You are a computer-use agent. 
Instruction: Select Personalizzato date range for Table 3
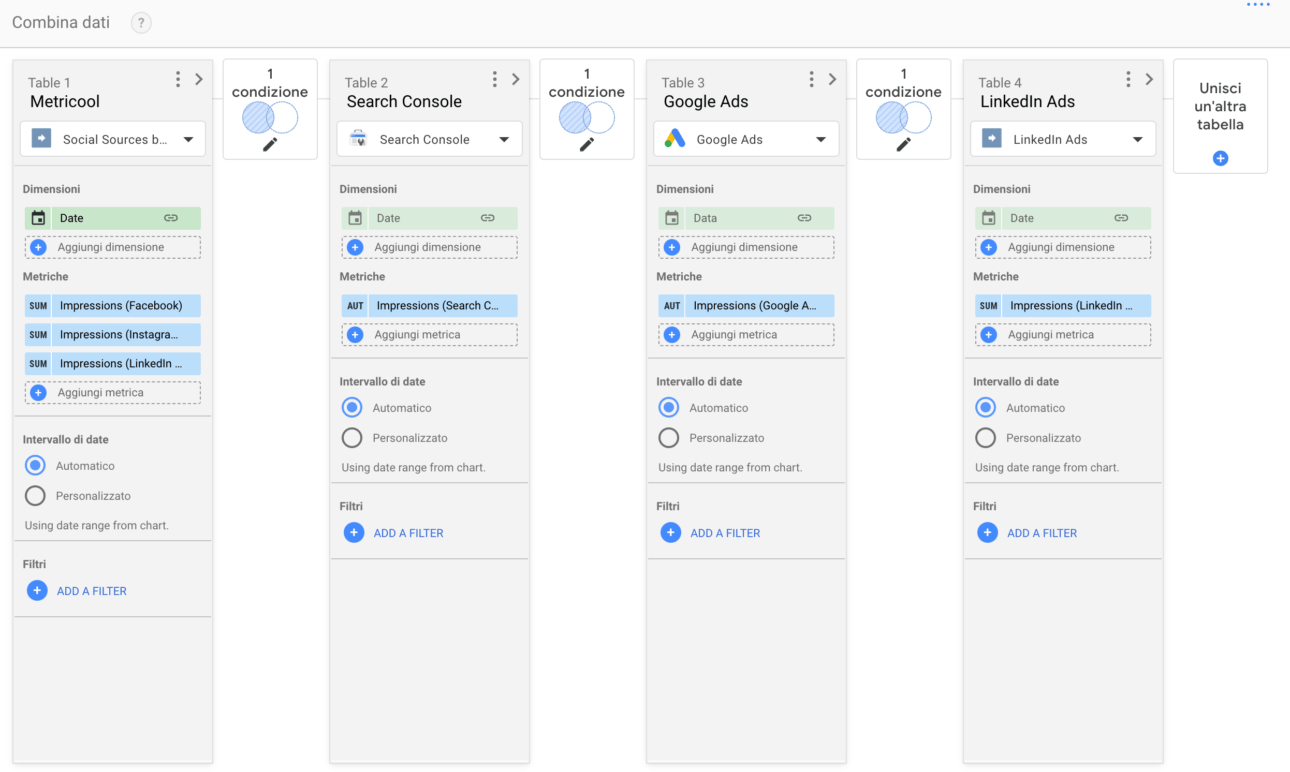coord(669,438)
